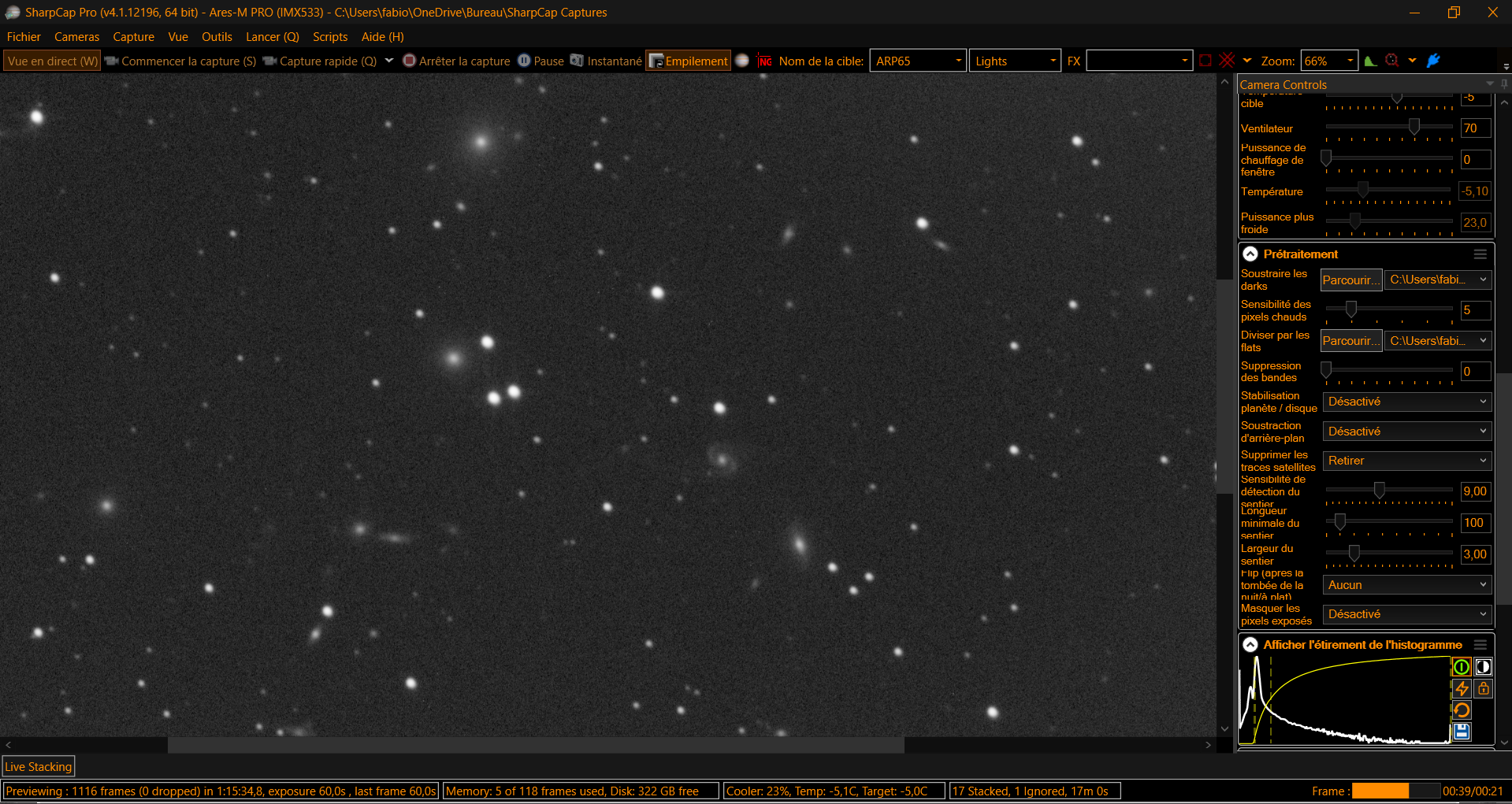Open the Supprimer les traces satellites dropdown
This screenshot has width=1512, height=804.
click(x=1407, y=461)
